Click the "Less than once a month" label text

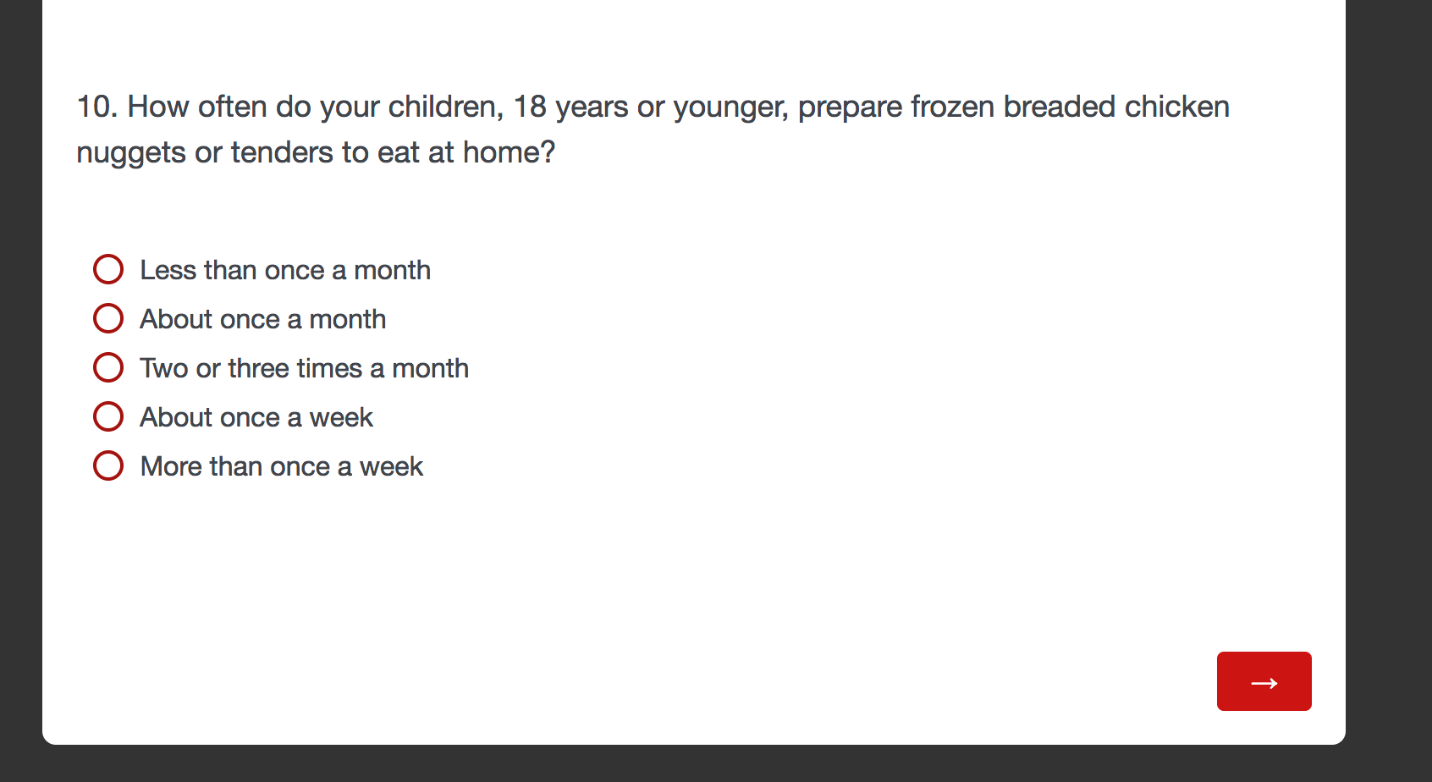pos(285,270)
